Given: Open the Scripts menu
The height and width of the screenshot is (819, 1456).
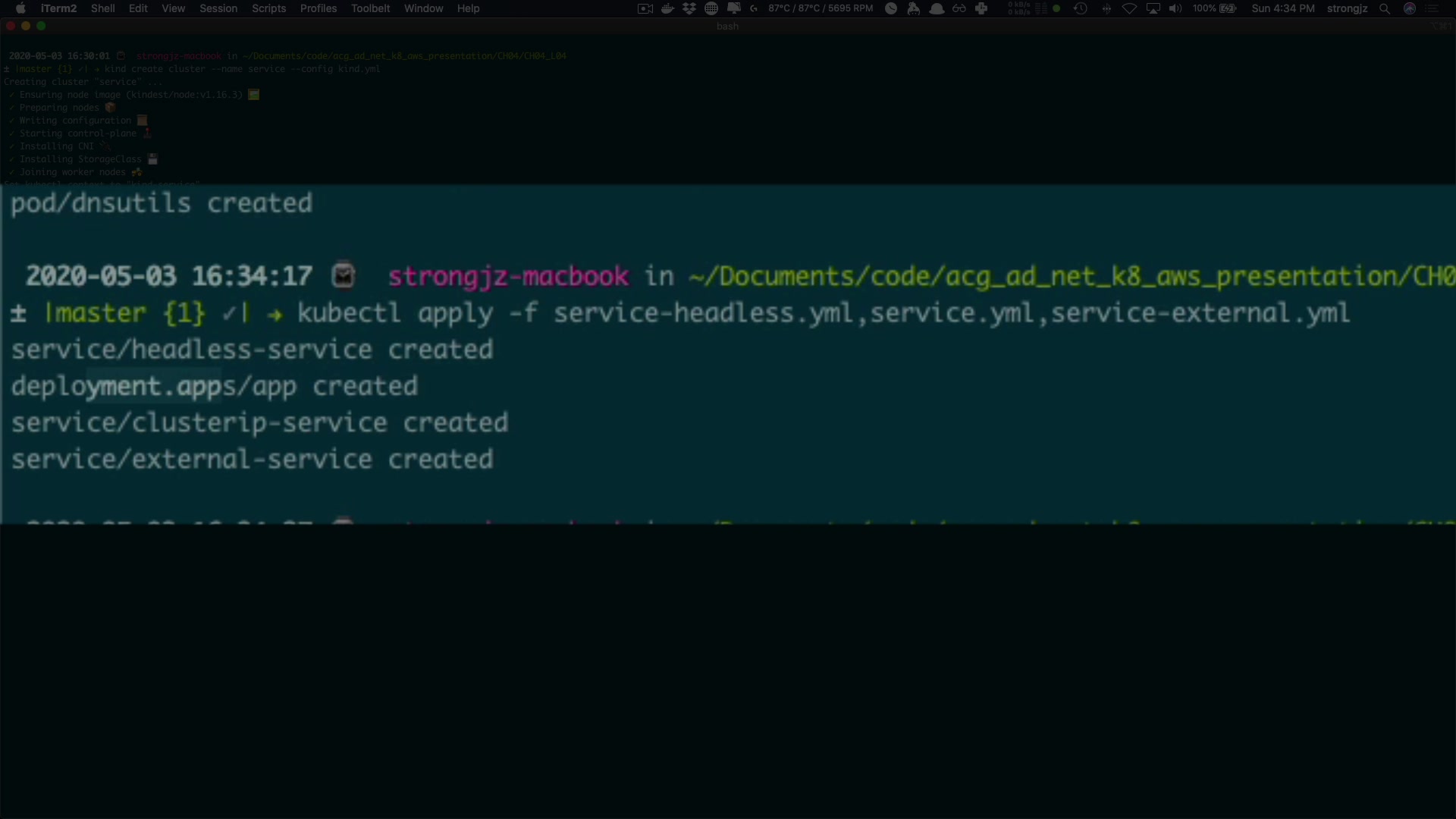Looking at the screenshot, I should (268, 8).
